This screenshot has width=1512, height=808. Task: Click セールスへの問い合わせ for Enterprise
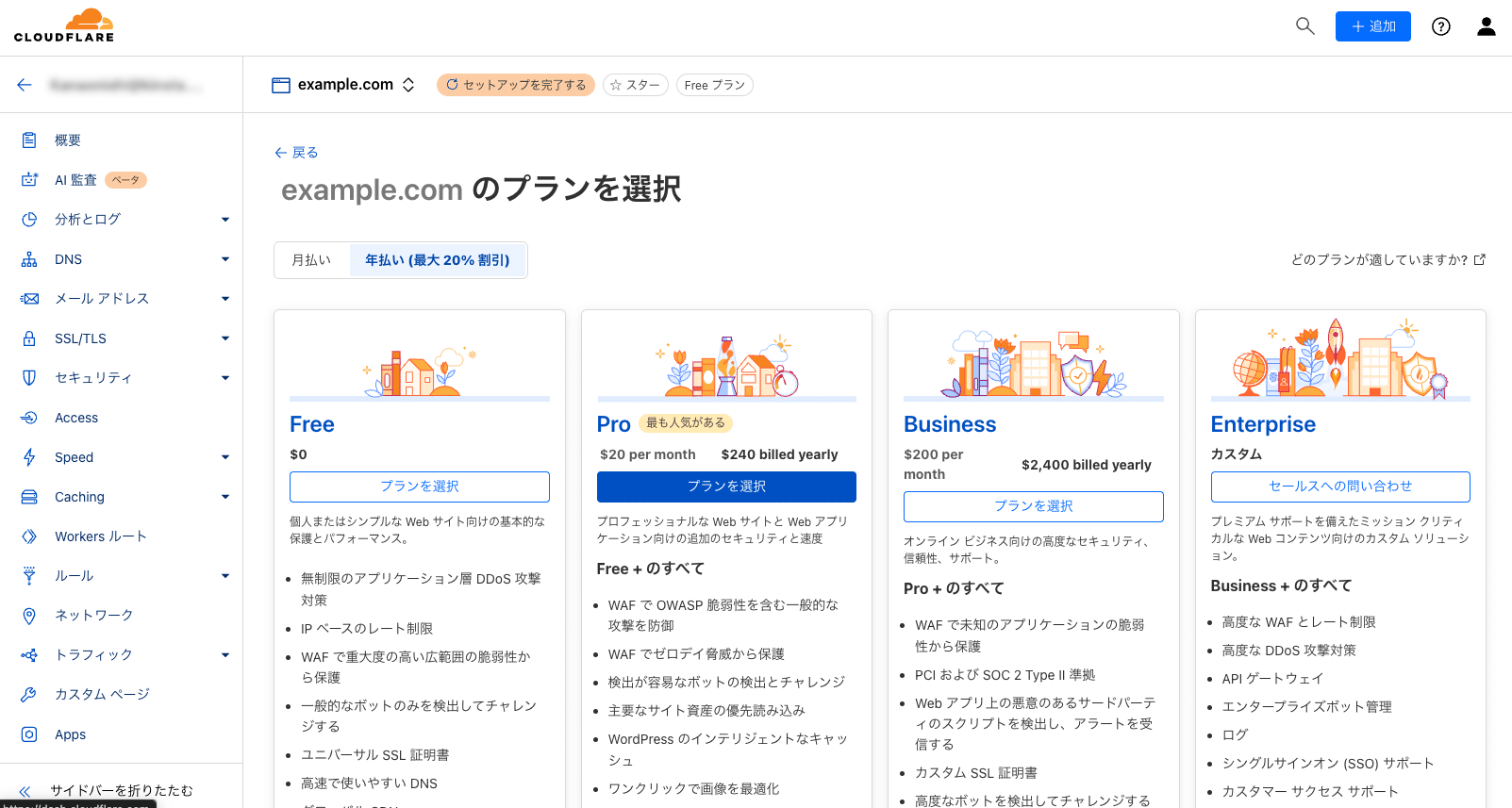point(1339,486)
